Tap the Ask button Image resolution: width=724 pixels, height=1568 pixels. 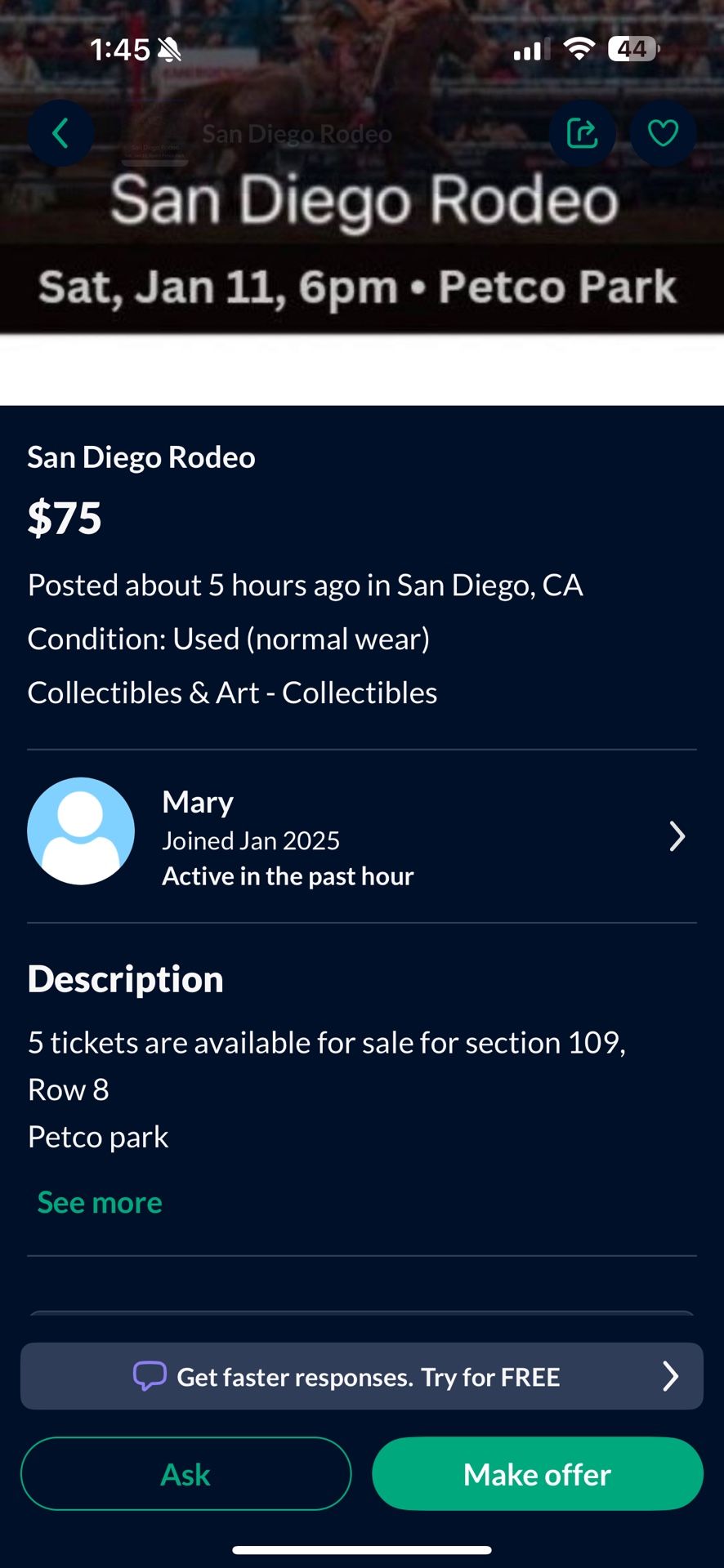point(185,1474)
